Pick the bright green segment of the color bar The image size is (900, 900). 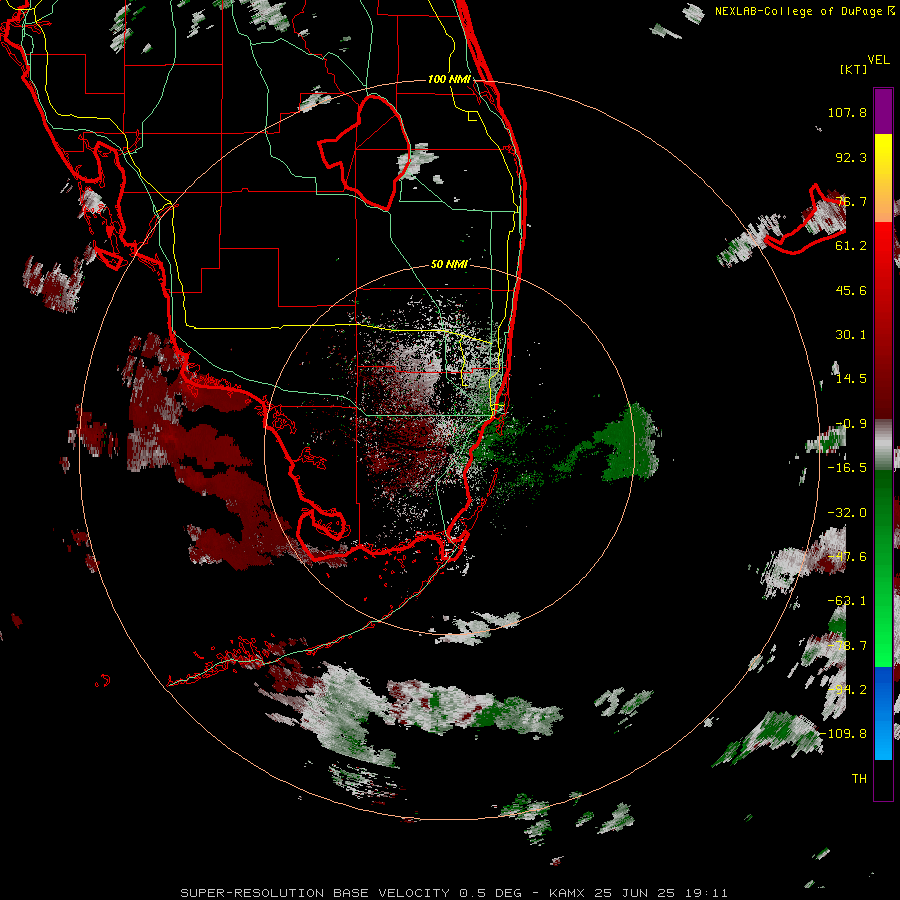883,631
